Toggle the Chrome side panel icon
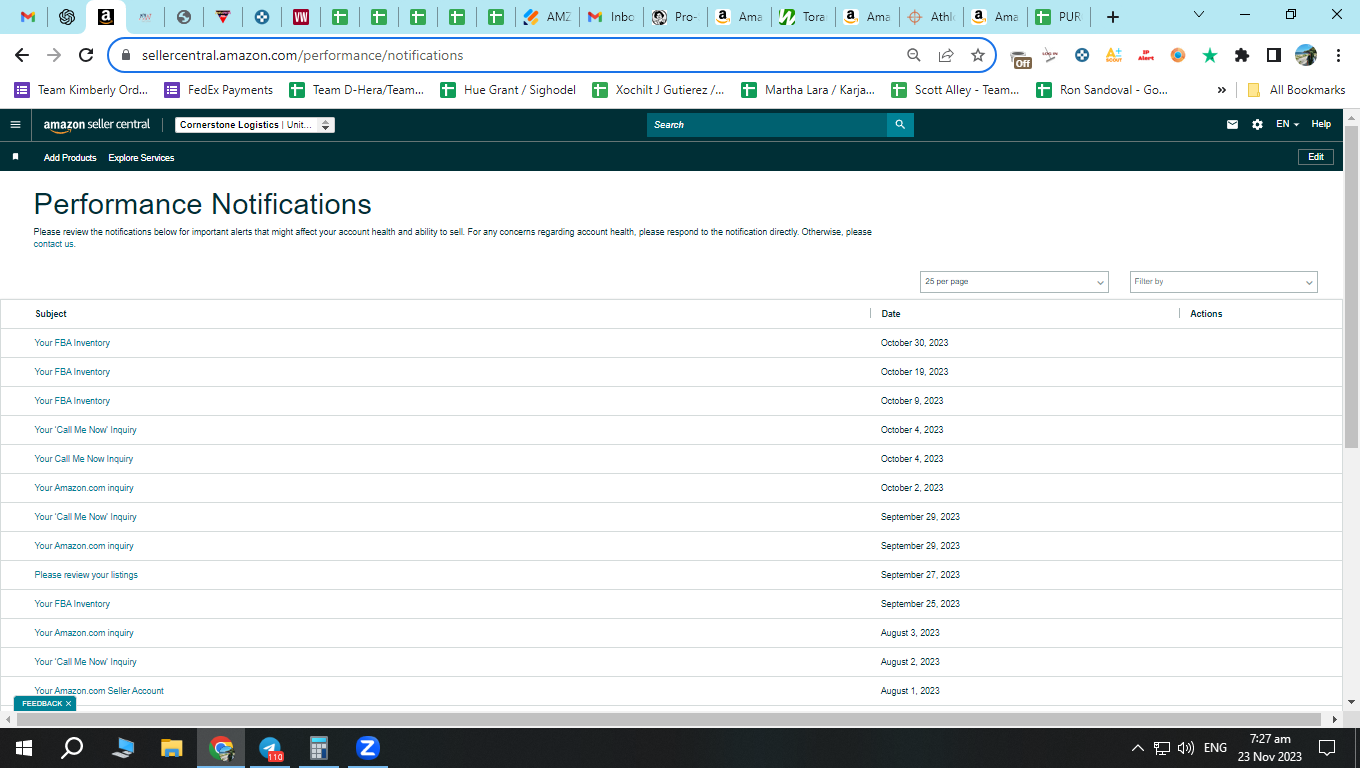 pos(1274,55)
